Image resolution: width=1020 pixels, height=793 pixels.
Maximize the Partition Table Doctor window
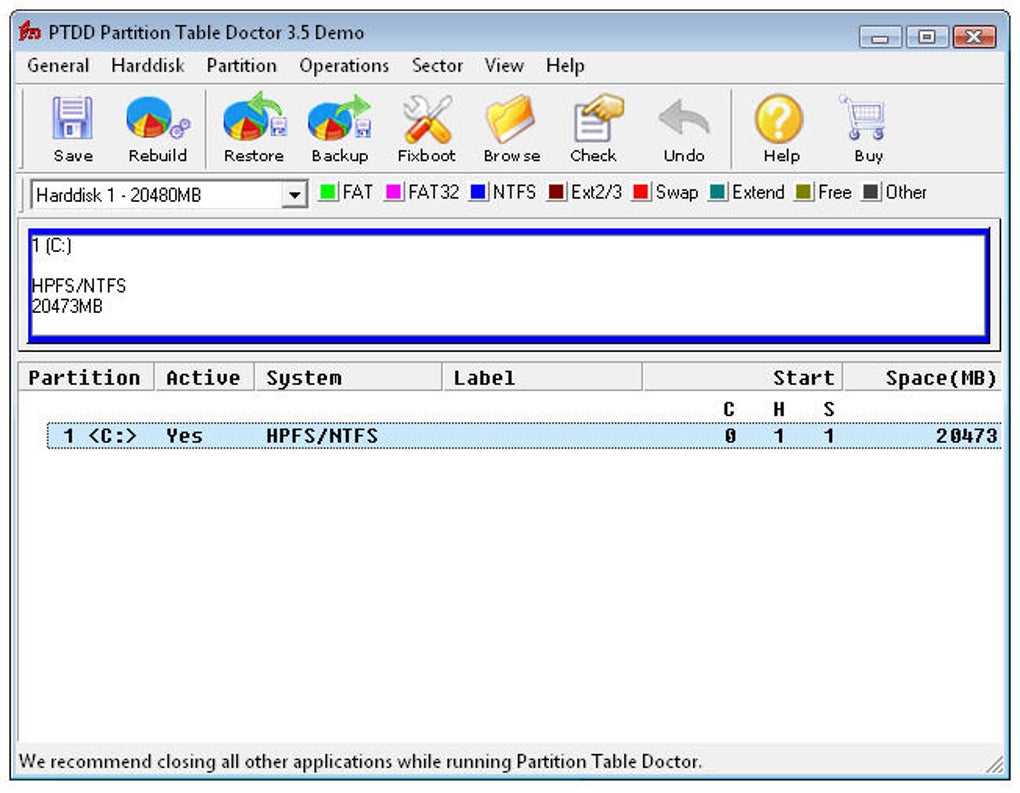pos(927,37)
